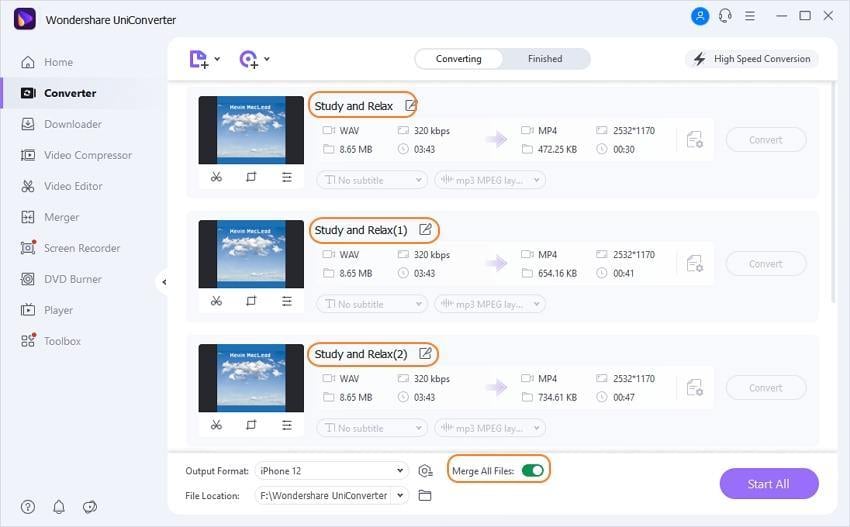Rename Study and Relax(1) with edit icon

[x=425, y=229]
